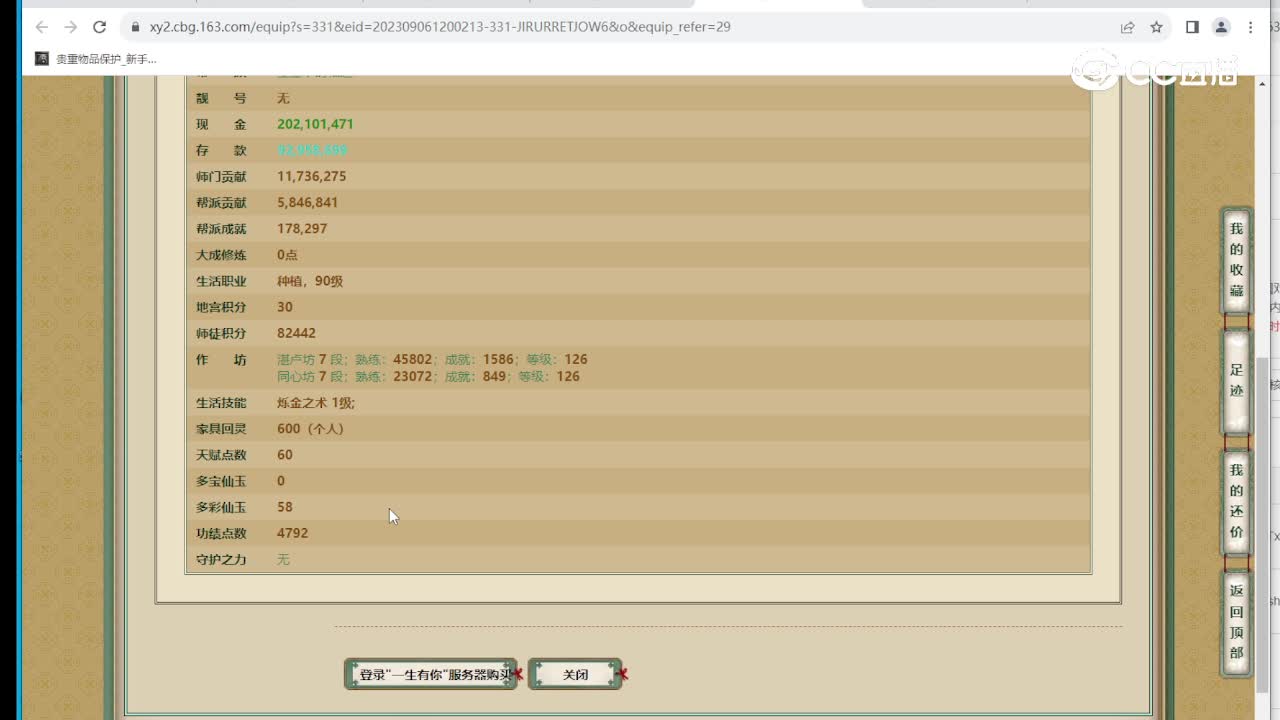This screenshot has width=1280, height=720.
Task: Select 多宝仙玉 value 0
Action: pos(281,481)
